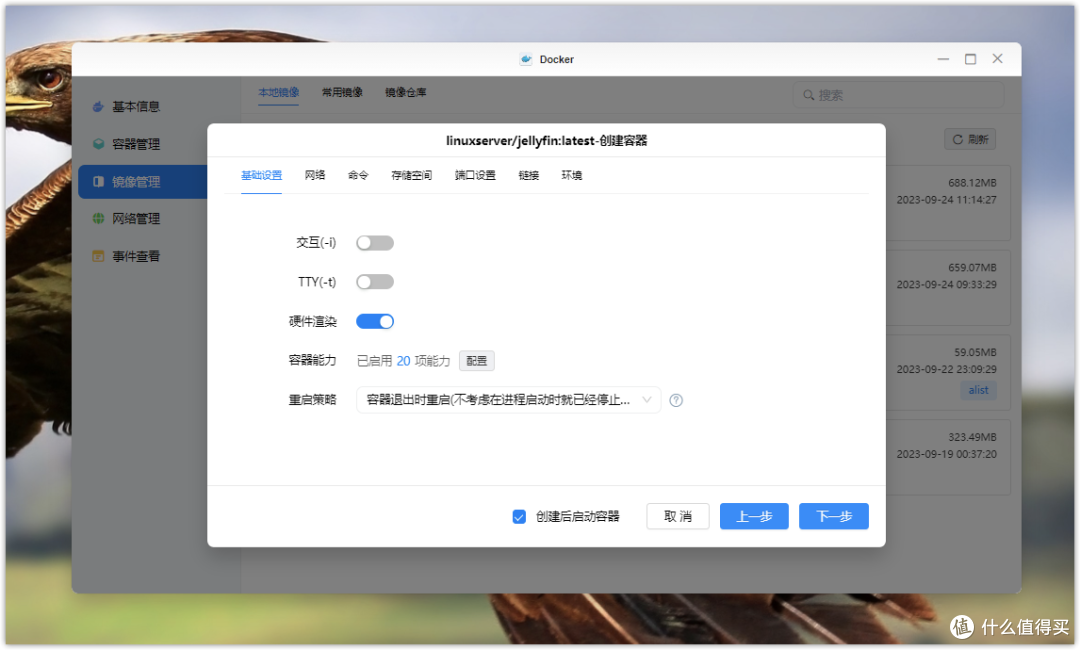
Task: Maximize the Docker window
Action: (x=970, y=59)
